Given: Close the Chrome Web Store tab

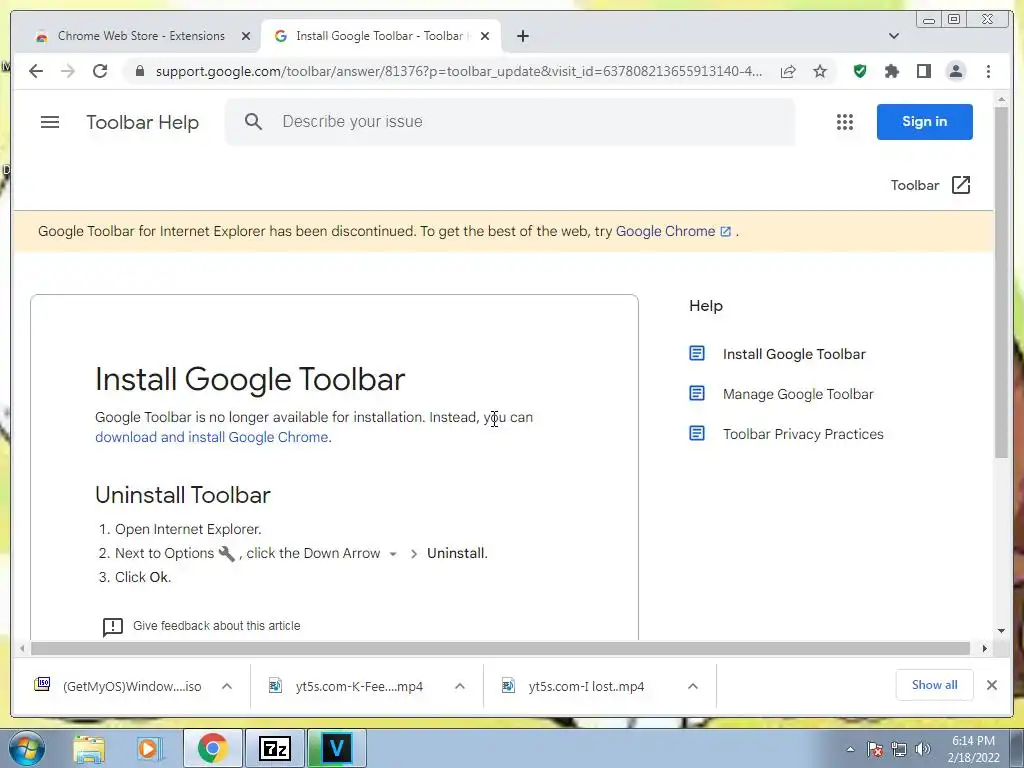Looking at the screenshot, I should (246, 36).
